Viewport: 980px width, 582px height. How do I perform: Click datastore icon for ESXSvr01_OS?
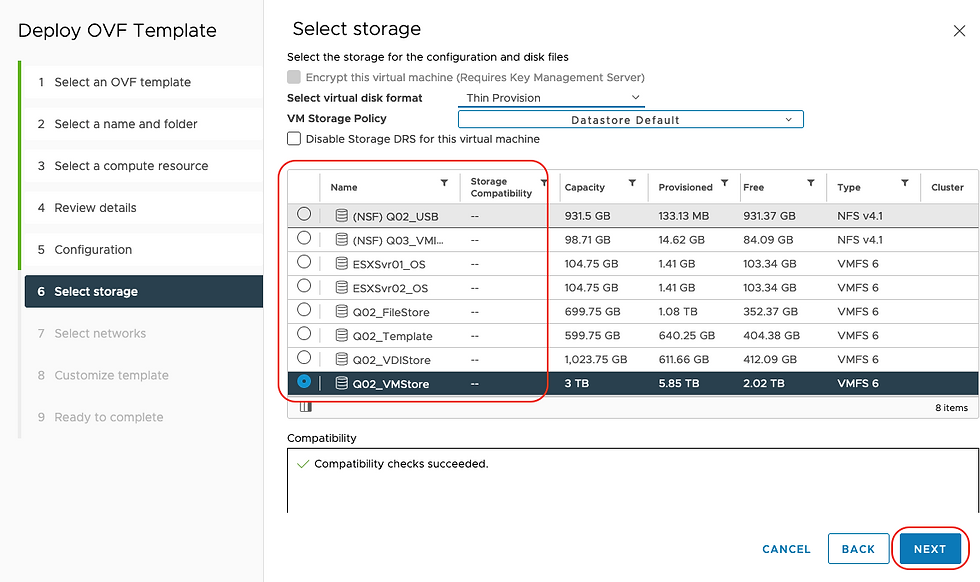pos(341,264)
